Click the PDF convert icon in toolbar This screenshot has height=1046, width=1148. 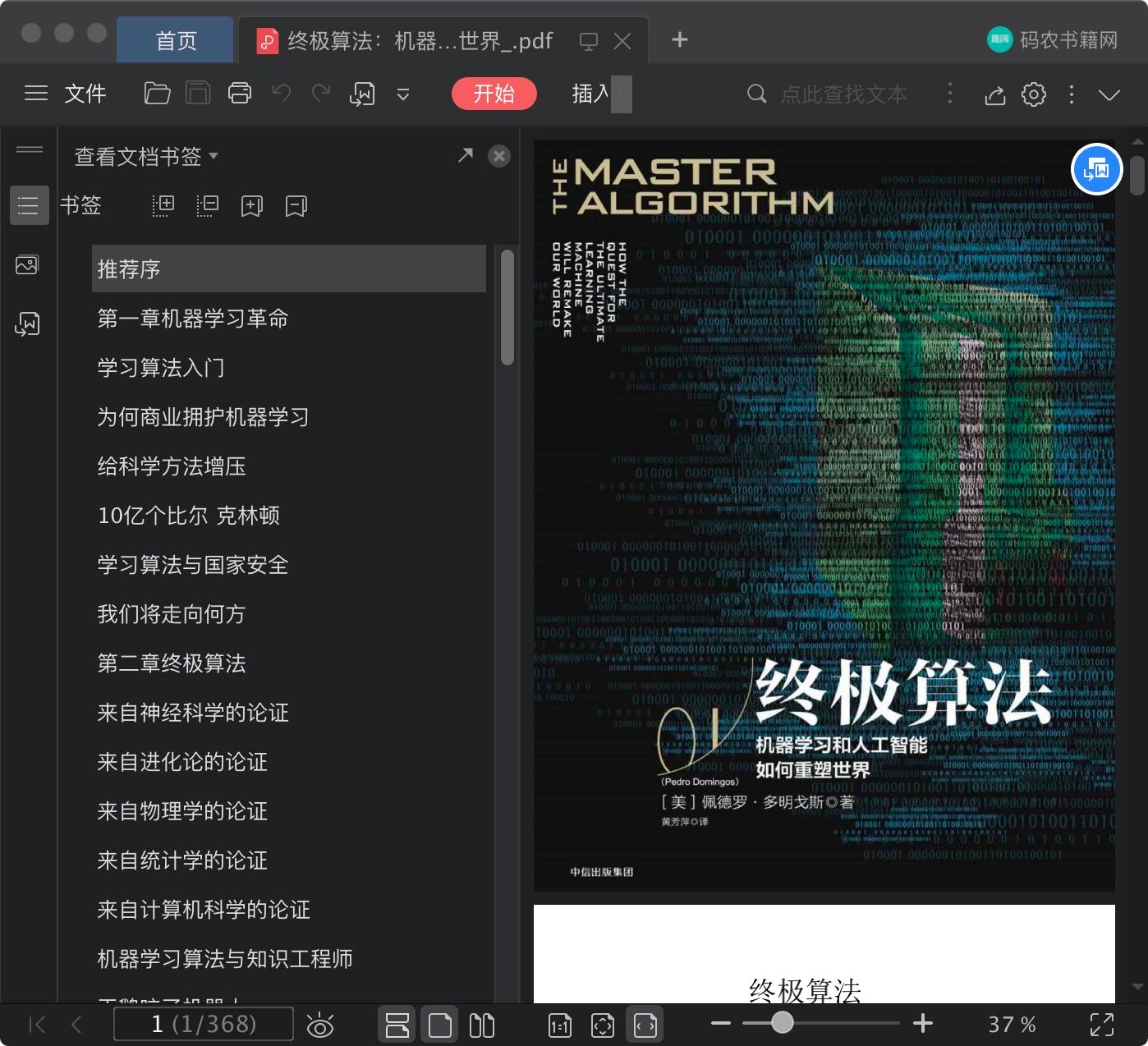click(x=362, y=94)
